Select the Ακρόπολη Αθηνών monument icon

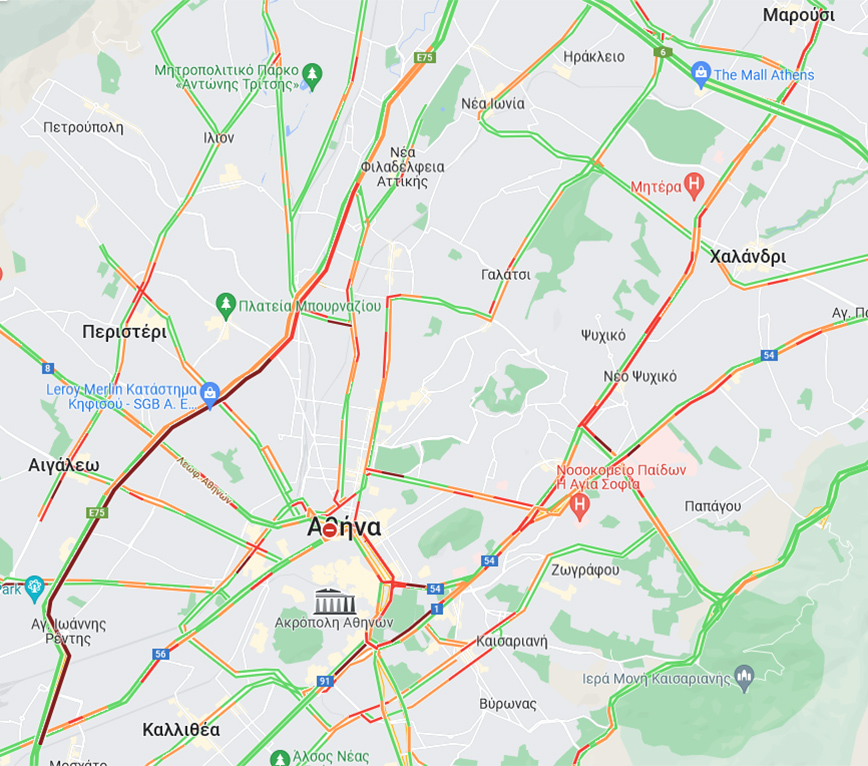click(x=334, y=602)
